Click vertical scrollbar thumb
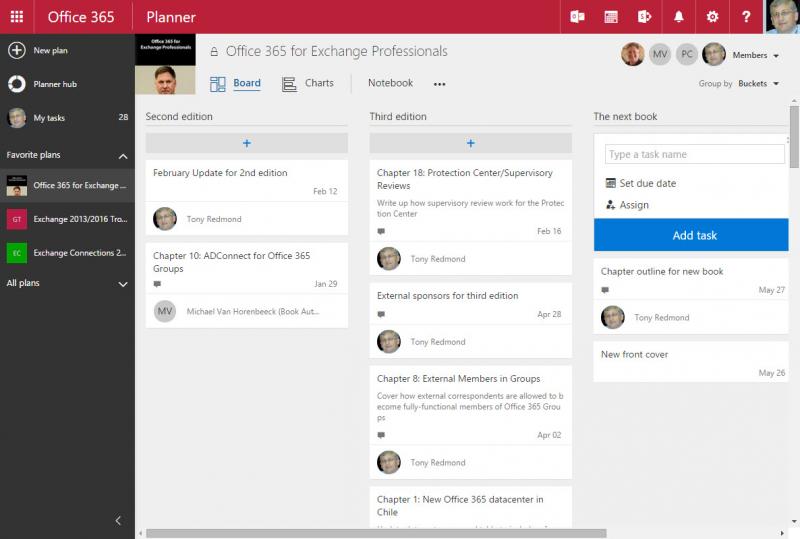800x539 pixels. point(794,136)
